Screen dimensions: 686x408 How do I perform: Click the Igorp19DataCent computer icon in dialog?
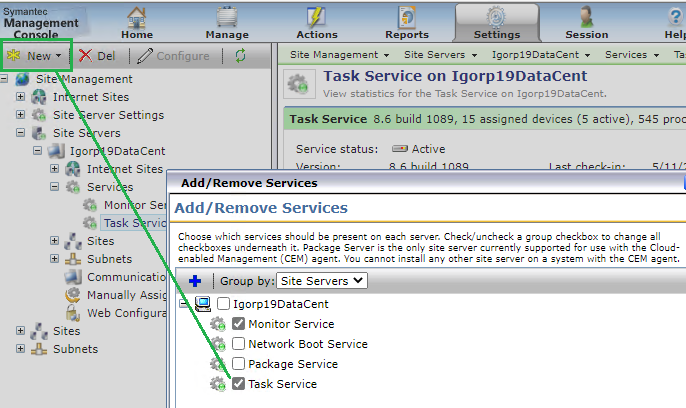pos(203,304)
